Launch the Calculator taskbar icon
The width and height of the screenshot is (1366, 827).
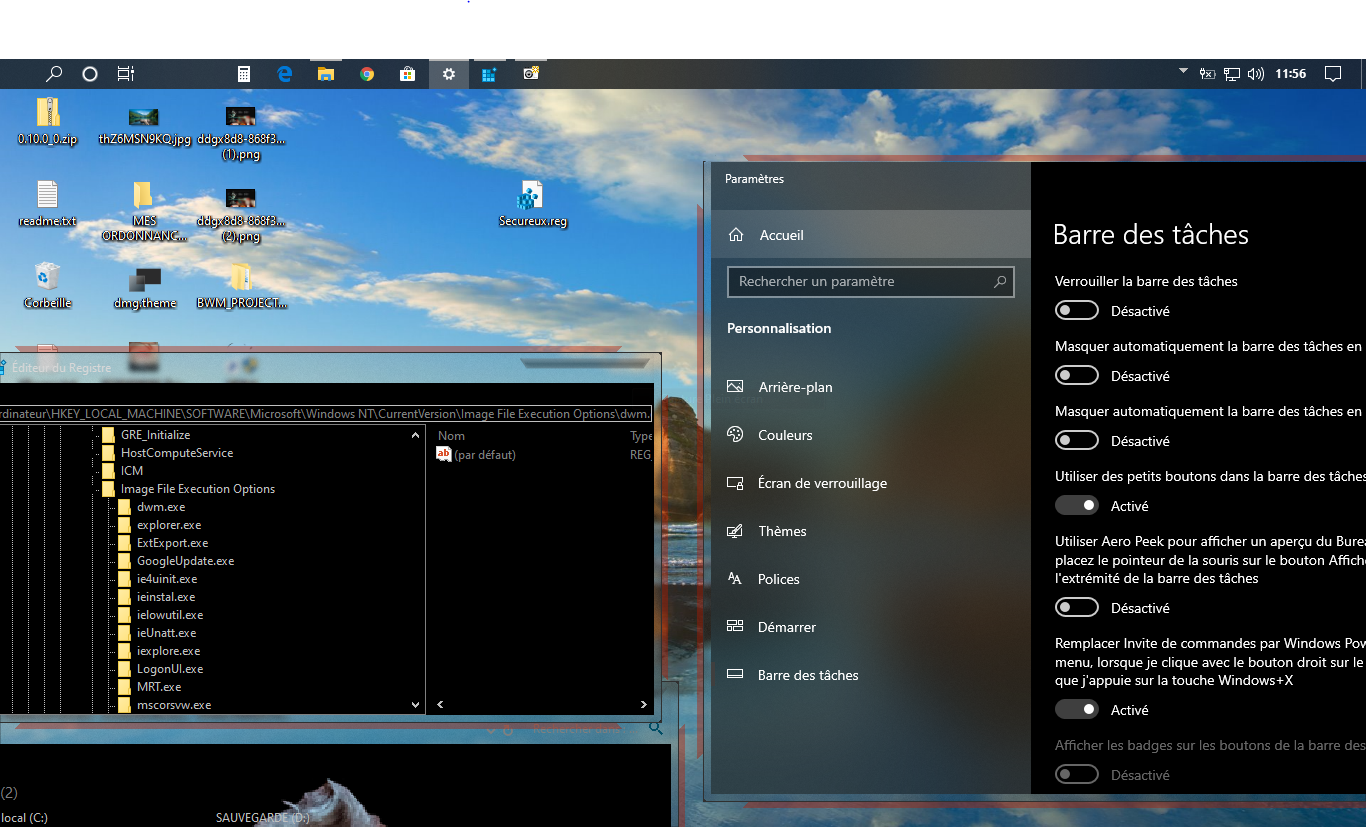(x=243, y=74)
